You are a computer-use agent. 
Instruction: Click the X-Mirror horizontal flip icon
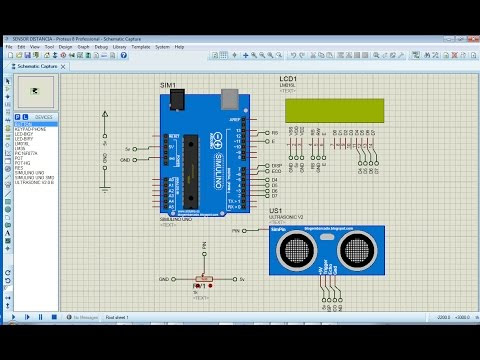pos(8,298)
